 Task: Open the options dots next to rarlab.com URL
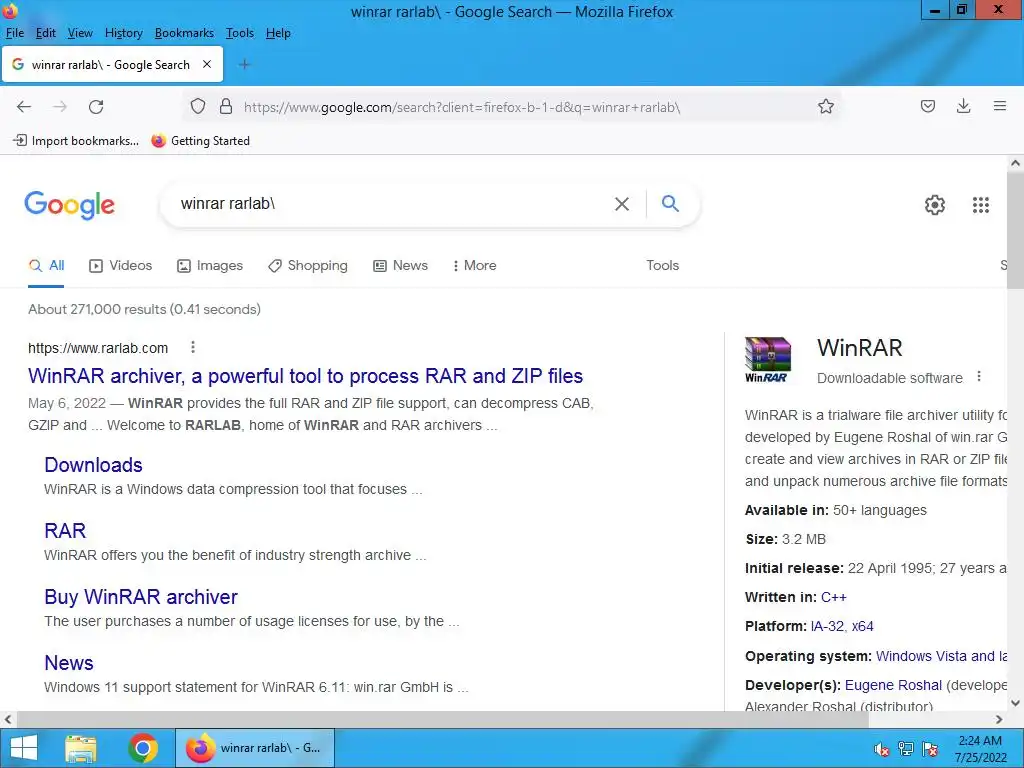click(193, 347)
